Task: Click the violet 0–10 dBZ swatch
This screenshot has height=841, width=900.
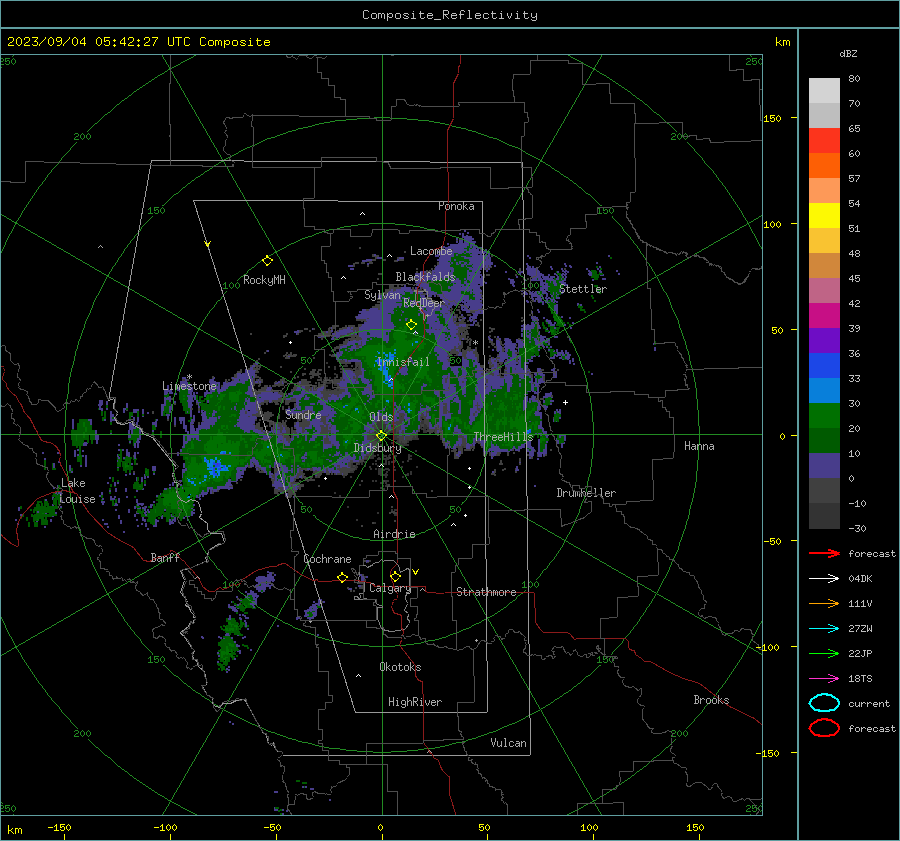Action: coord(824,465)
